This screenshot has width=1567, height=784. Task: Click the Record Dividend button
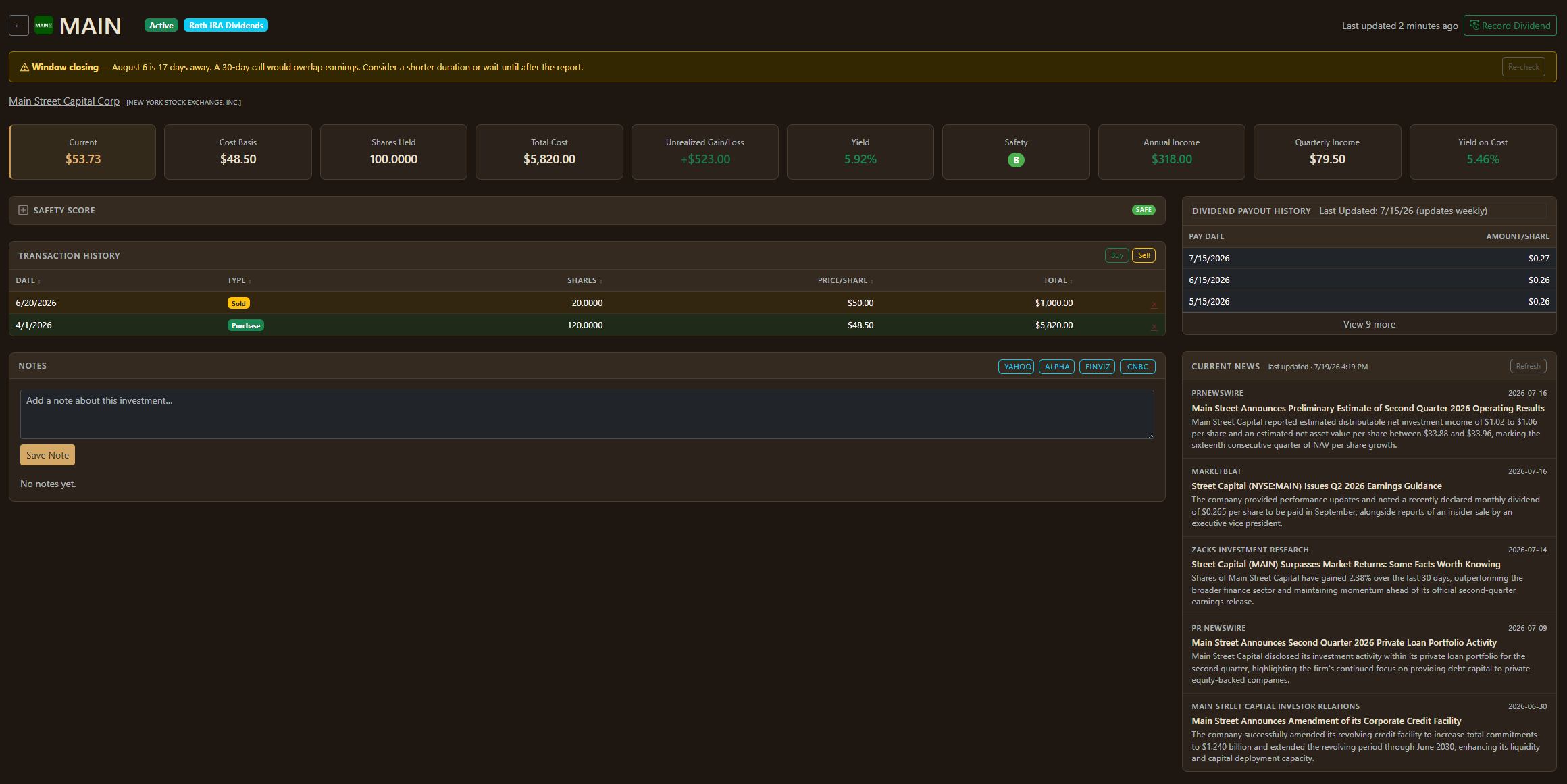[x=1510, y=26]
